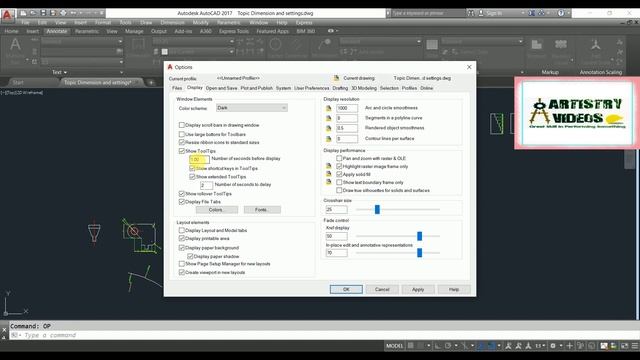Click the workspace switching gear icon

tap(553, 346)
